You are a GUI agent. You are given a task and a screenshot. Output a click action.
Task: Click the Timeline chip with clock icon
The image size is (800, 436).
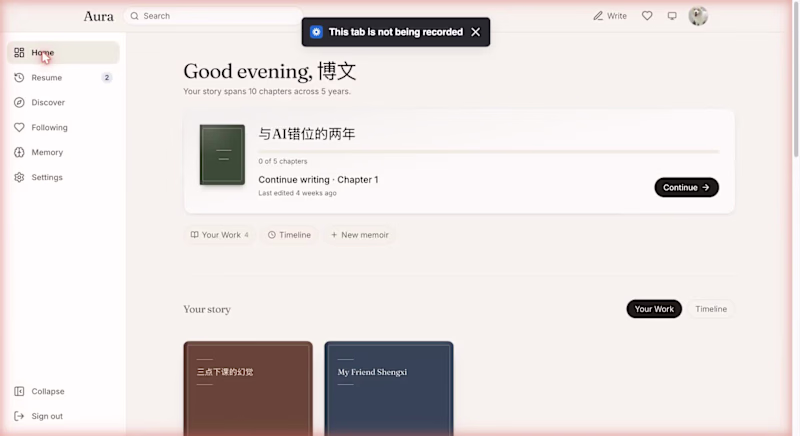click(289, 235)
